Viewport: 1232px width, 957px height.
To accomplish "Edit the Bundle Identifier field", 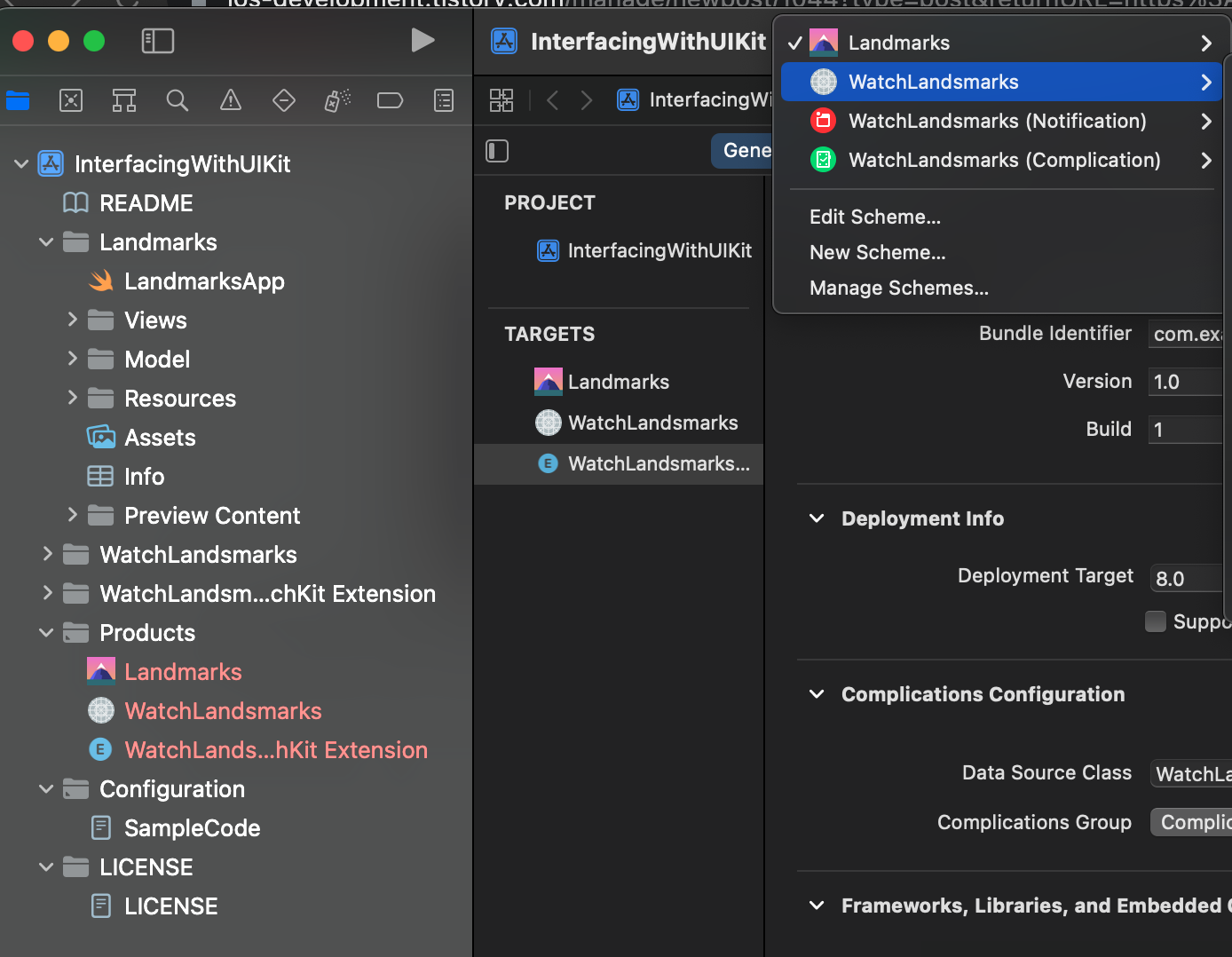I will pyautogui.click(x=1186, y=334).
